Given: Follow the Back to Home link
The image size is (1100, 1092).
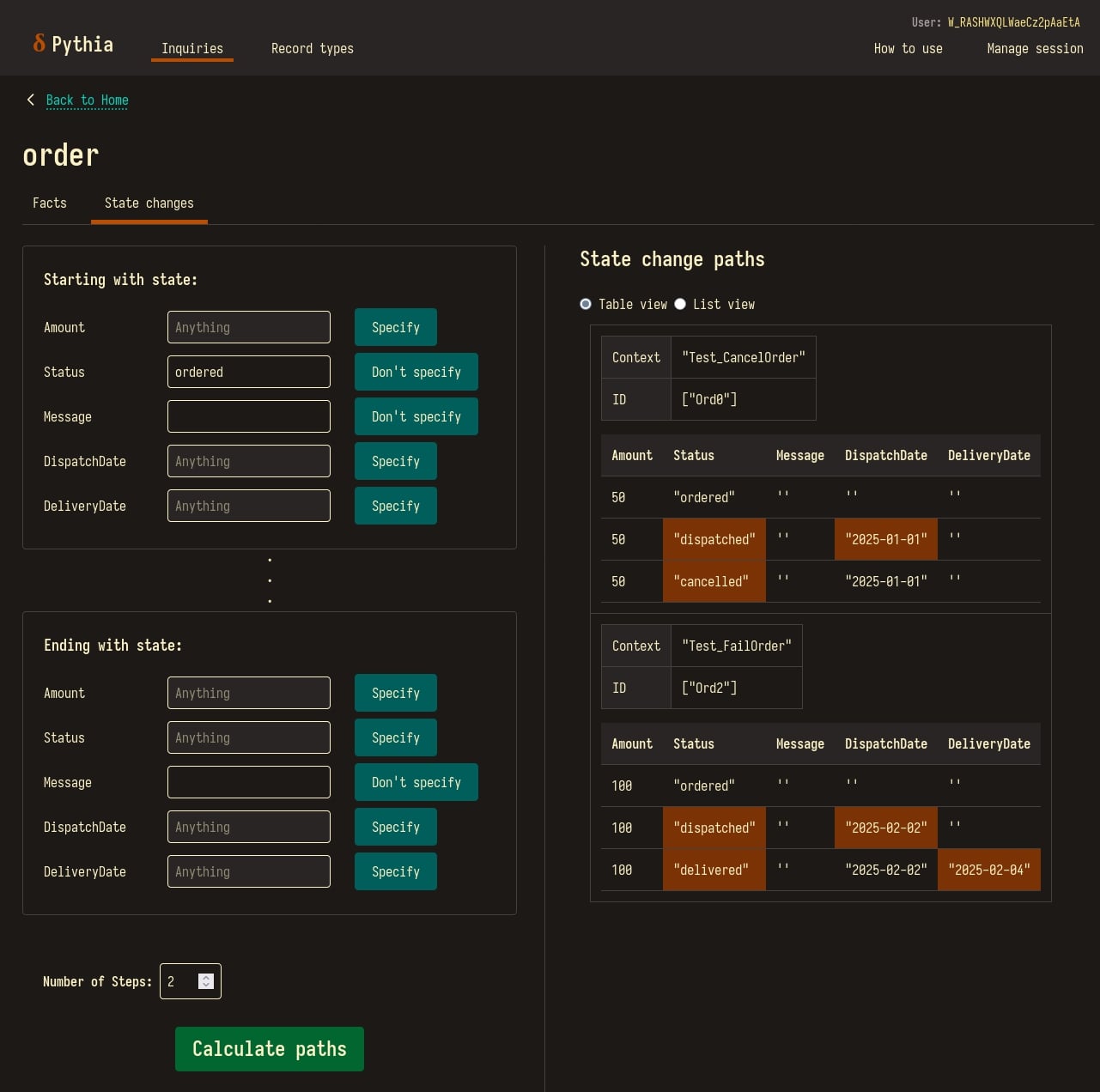Looking at the screenshot, I should click(88, 100).
